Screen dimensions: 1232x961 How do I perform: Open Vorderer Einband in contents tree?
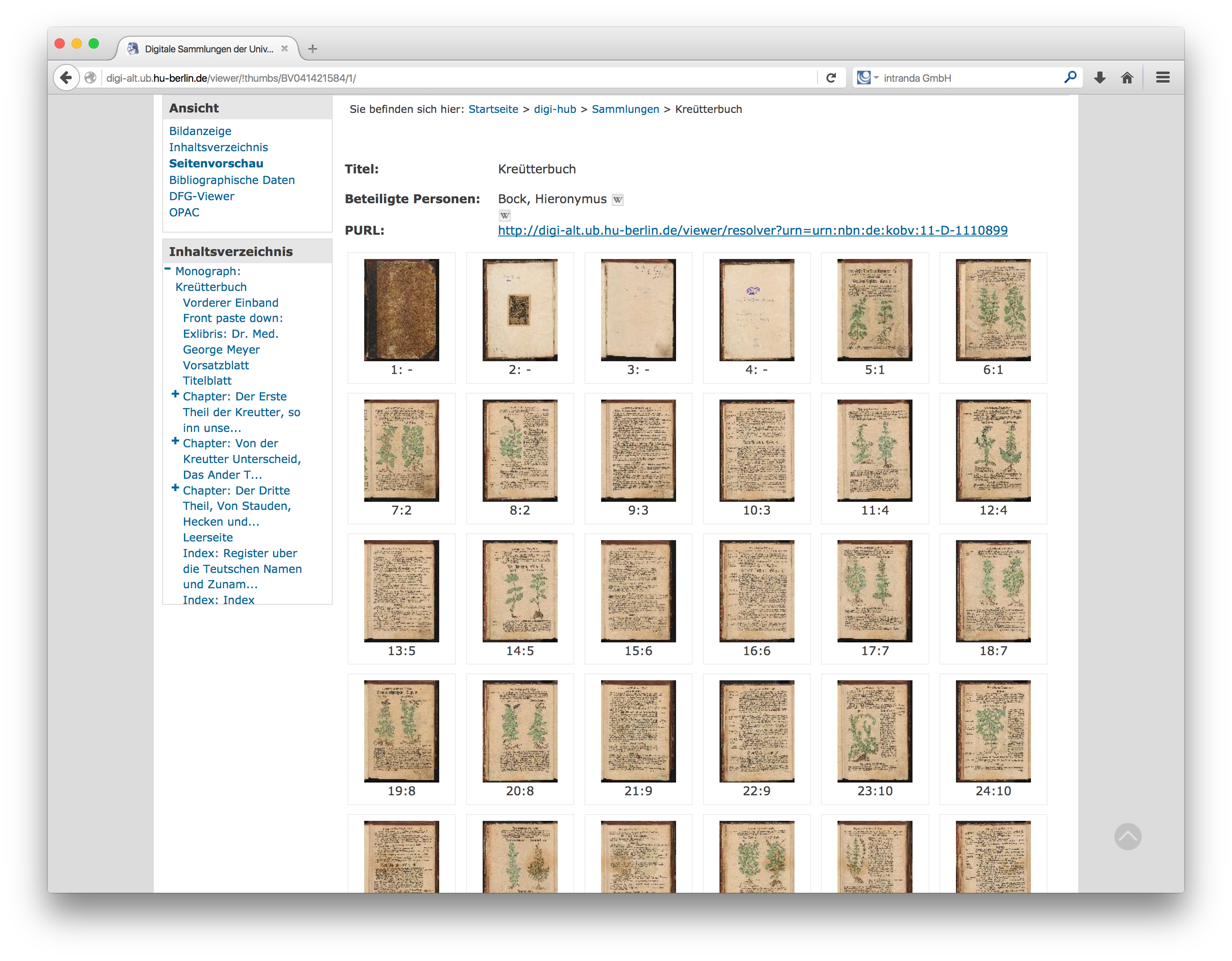coord(230,303)
